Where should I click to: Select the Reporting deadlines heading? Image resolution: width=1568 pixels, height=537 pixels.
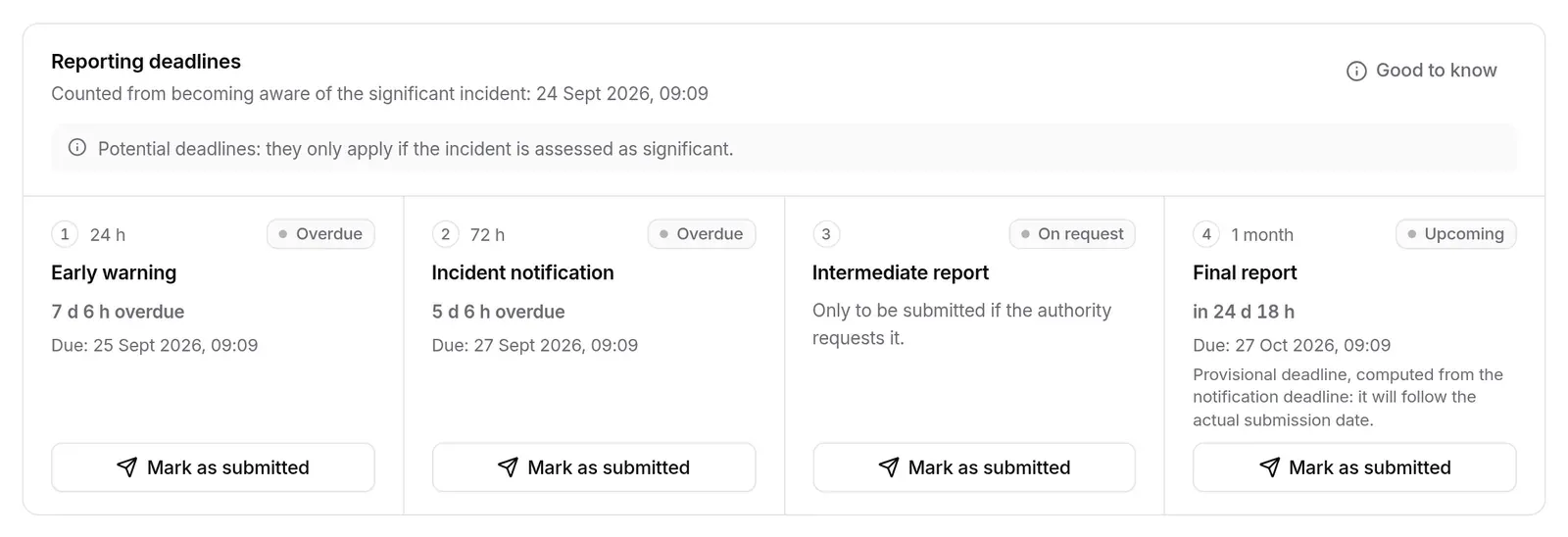(146, 62)
